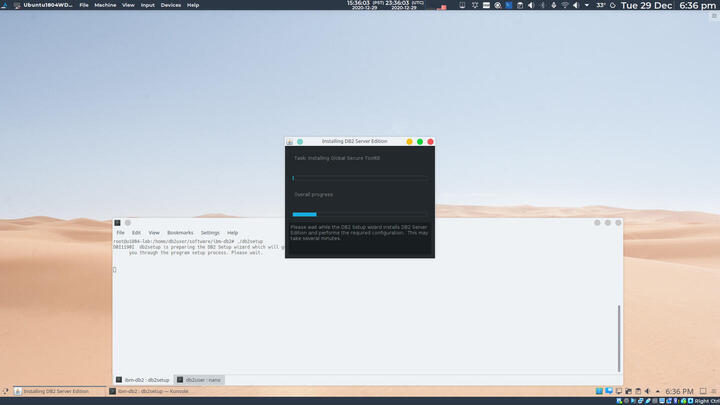Click the Konsole terminal cursor line
Image resolution: width=720 pixels, height=405 pixels.
115,270
